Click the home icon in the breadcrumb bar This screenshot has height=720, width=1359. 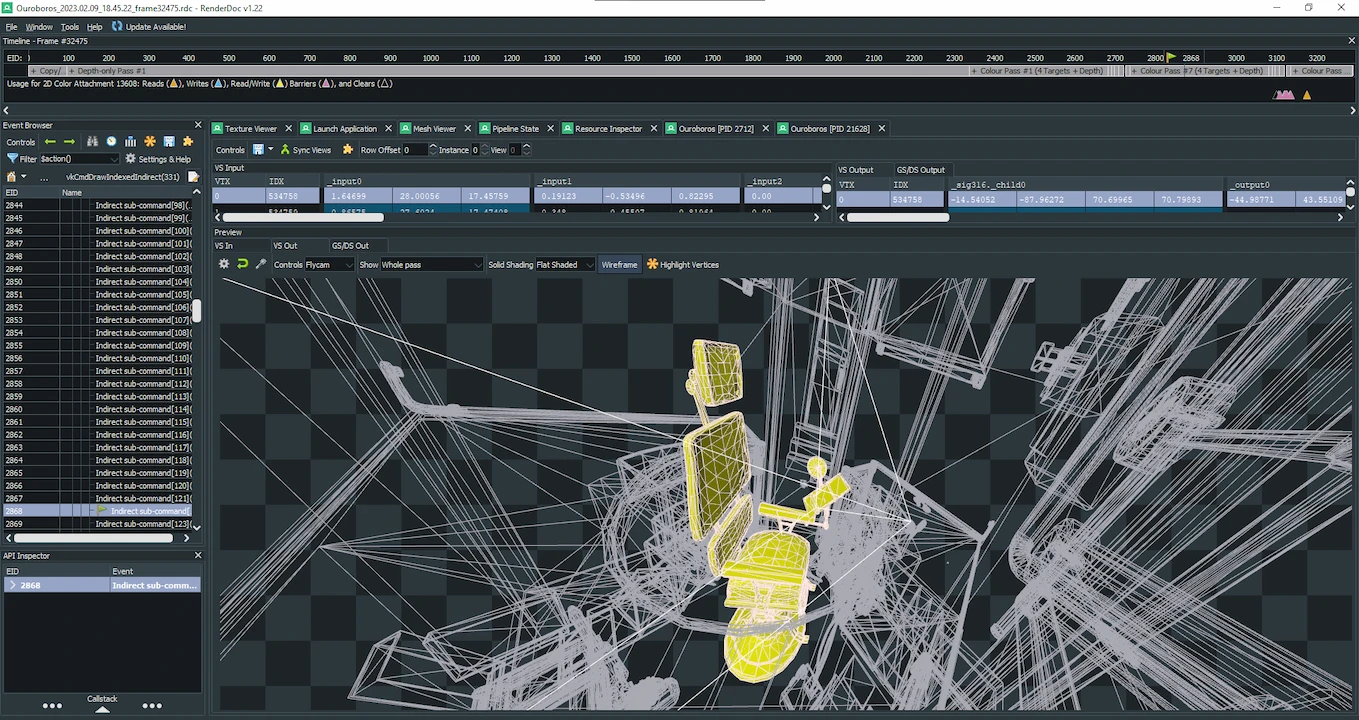pyautogui.click(x=11, y=177)
